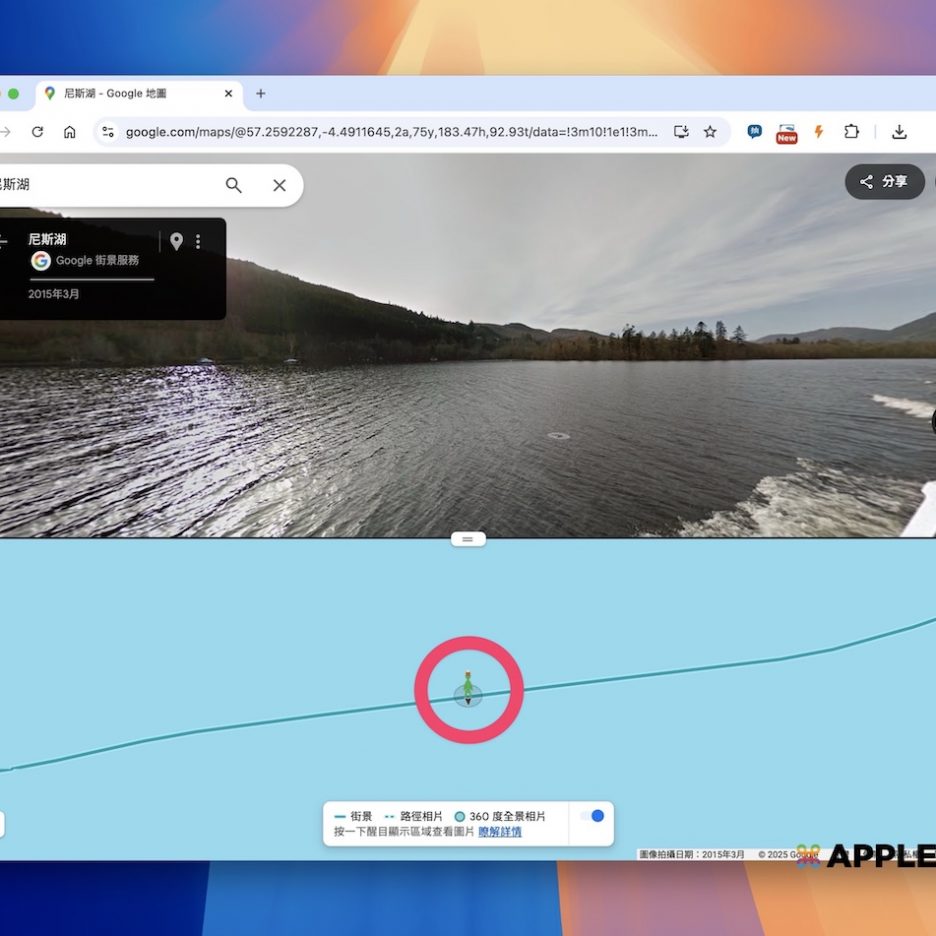Open a new browser tab
Image resolution: width=936 pixels, height=936 pixels.
coord(261,94)
